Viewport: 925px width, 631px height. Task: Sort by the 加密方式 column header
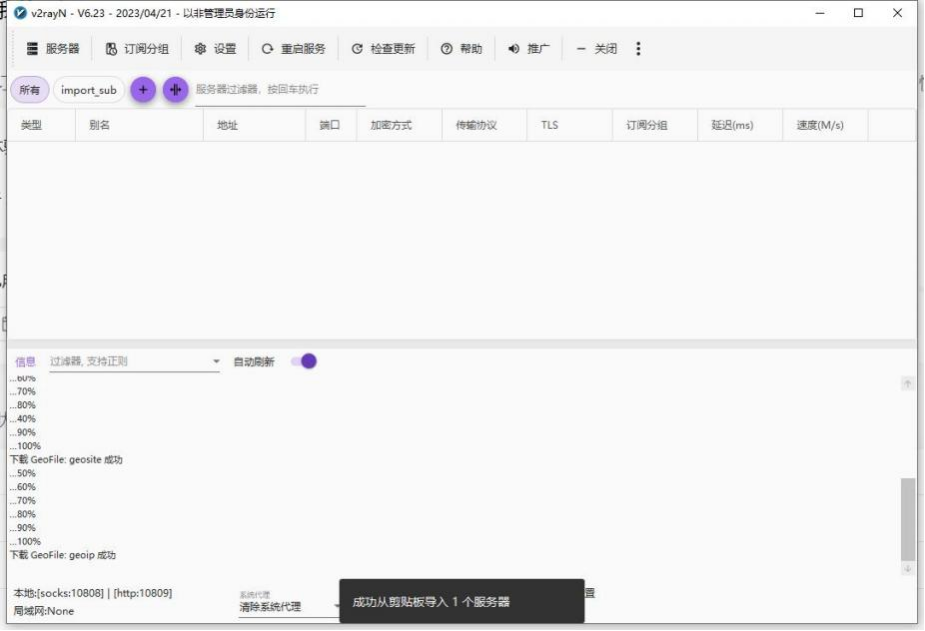[399, 125]
